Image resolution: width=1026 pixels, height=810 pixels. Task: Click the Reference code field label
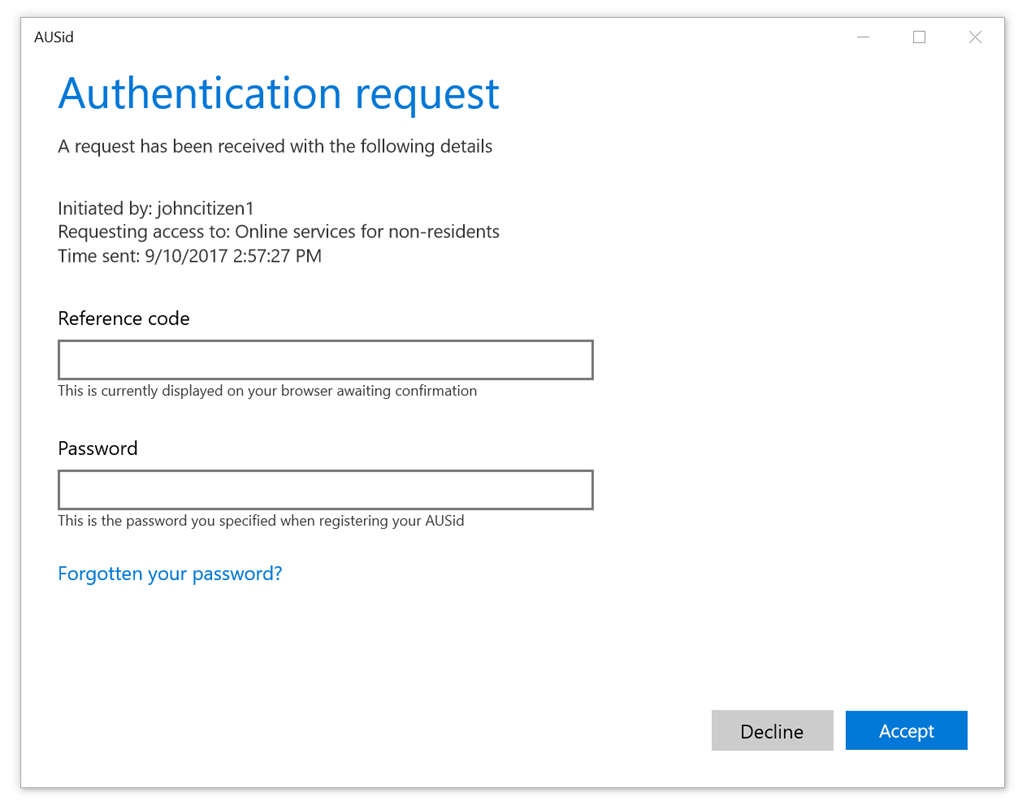click(124, 319)
